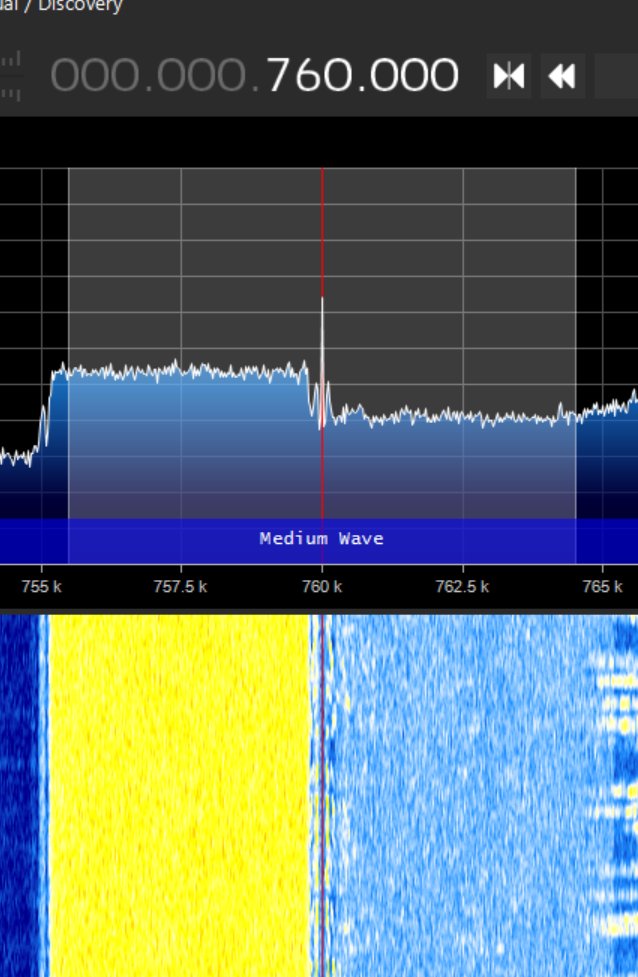Click the 760 k frequency axis label
The image size is (638, 977).
[322, 586]
